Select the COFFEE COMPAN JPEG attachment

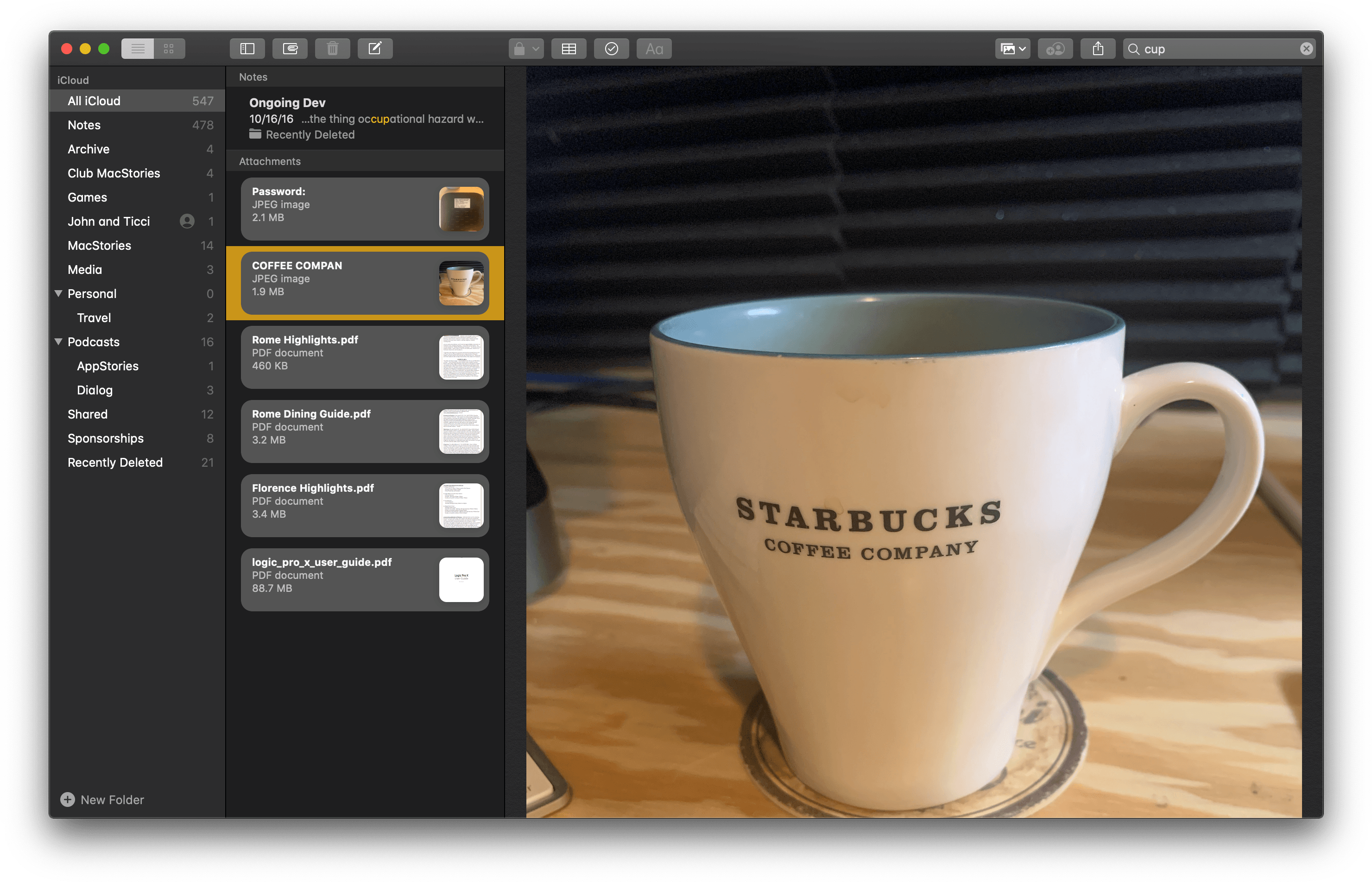point(365,283)
